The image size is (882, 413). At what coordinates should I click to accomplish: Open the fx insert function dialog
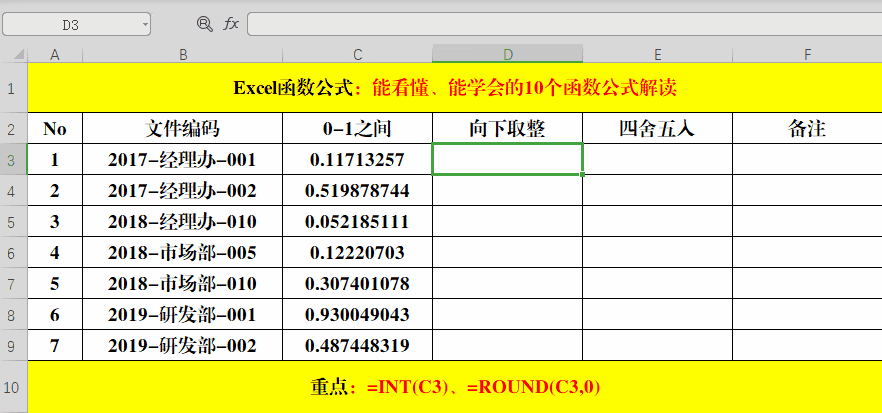click(x=231, y=24)
